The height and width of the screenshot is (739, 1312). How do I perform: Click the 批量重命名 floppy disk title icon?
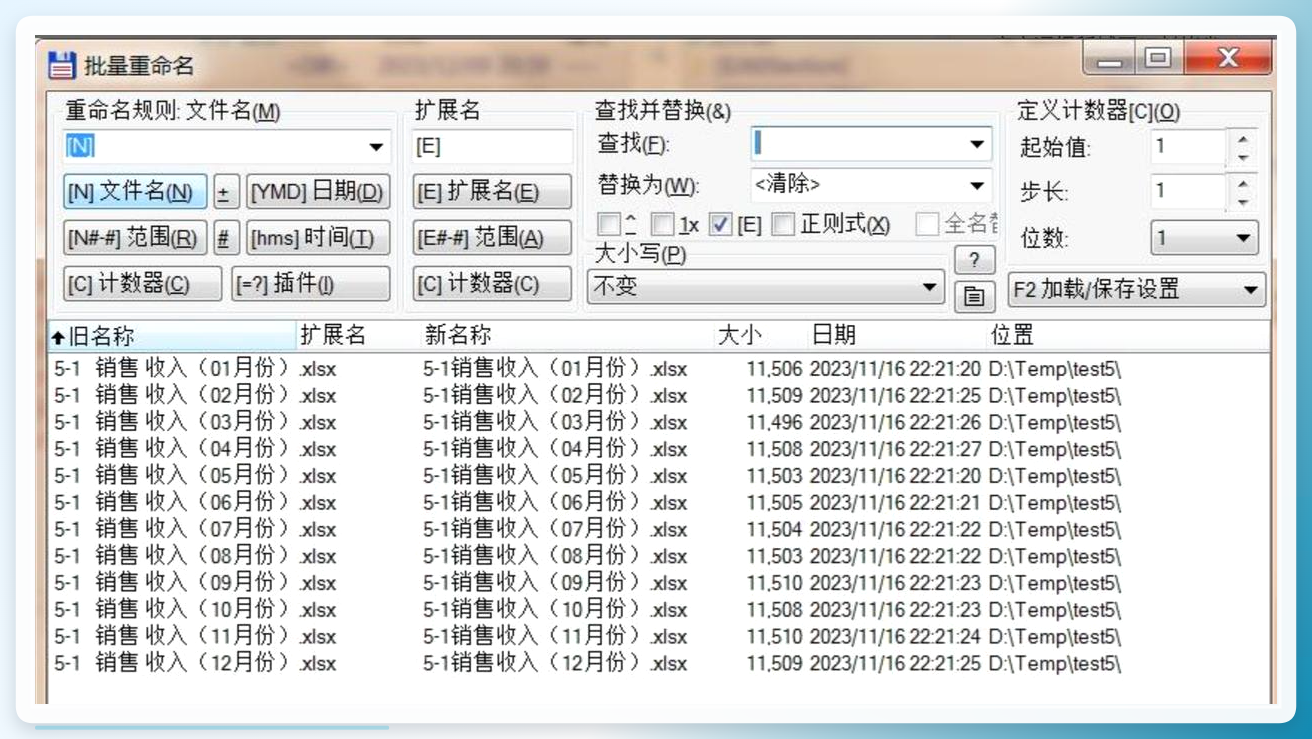click(x=62, y=66)
